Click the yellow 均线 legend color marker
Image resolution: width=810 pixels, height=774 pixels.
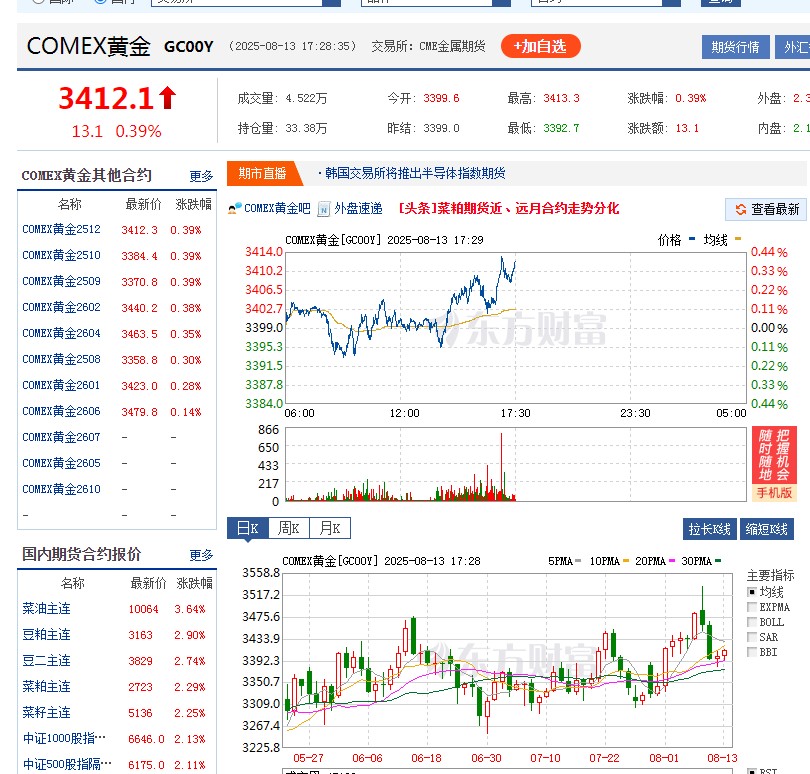737,241
